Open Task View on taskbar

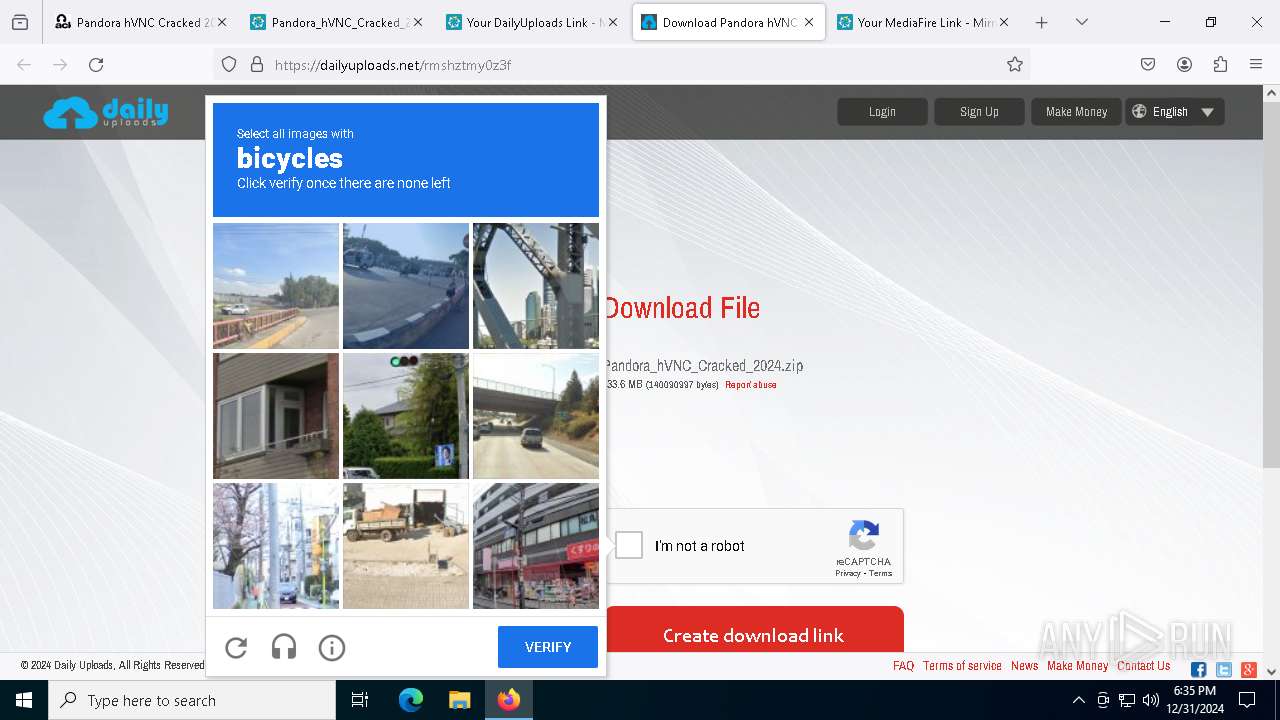click(x=360, y=700)
